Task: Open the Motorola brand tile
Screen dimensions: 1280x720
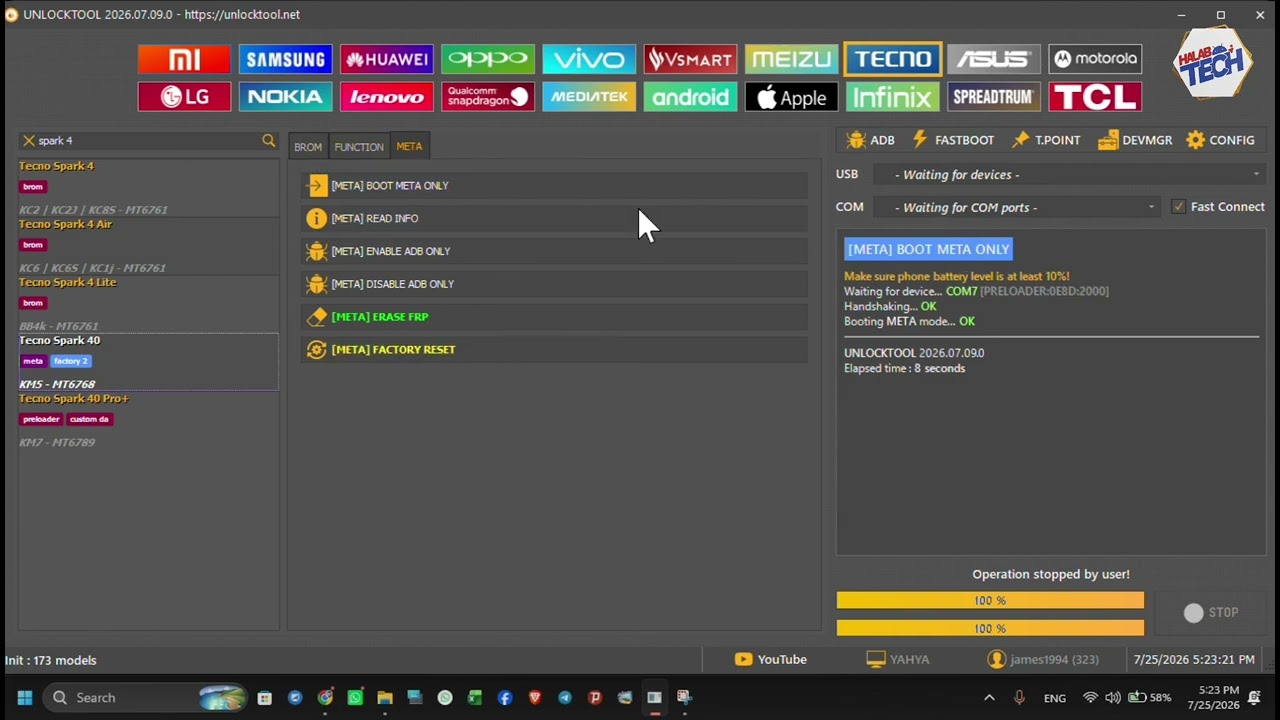Action: 1095,59
